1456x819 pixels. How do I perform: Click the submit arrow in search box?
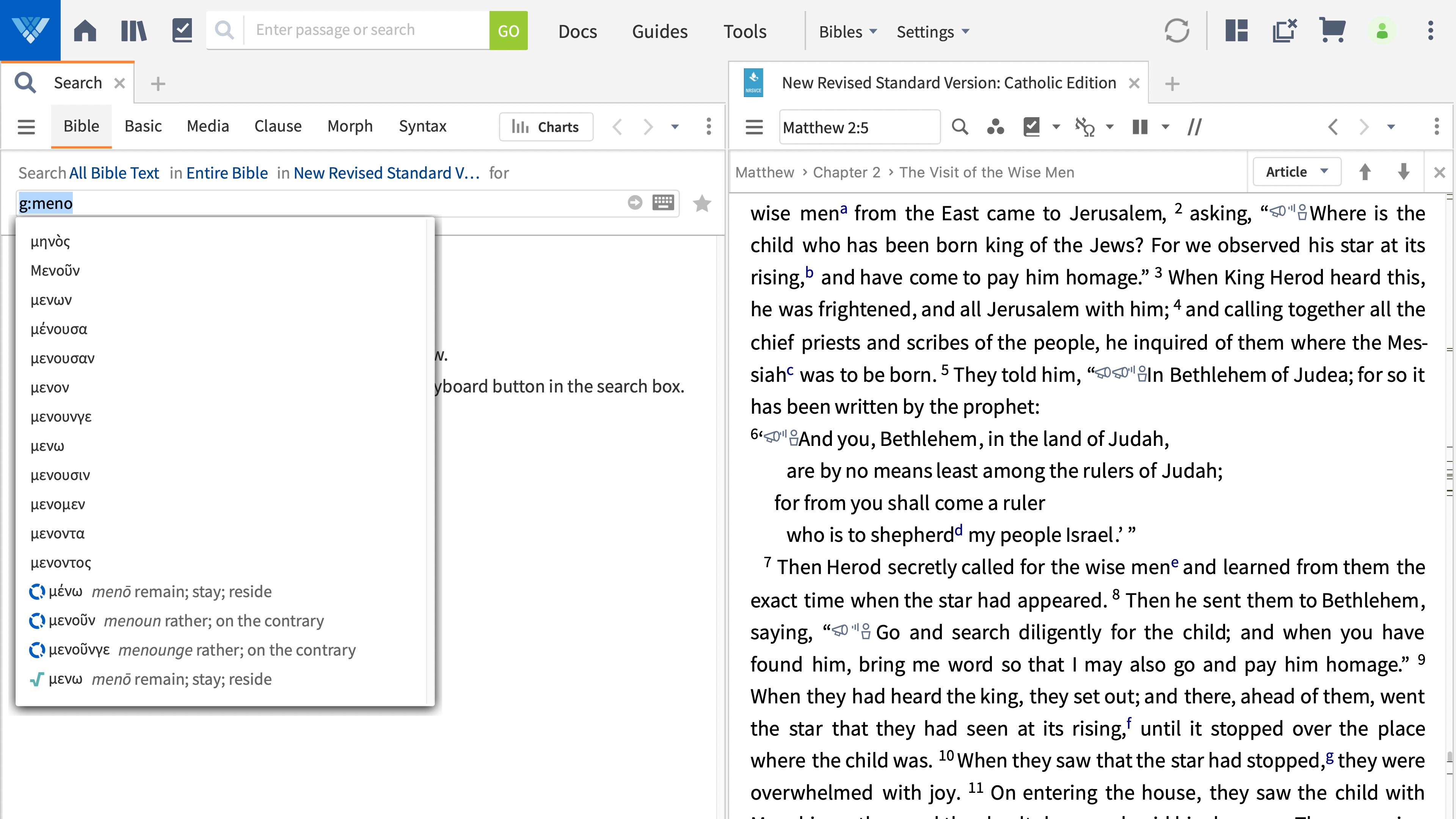[635, 203]
